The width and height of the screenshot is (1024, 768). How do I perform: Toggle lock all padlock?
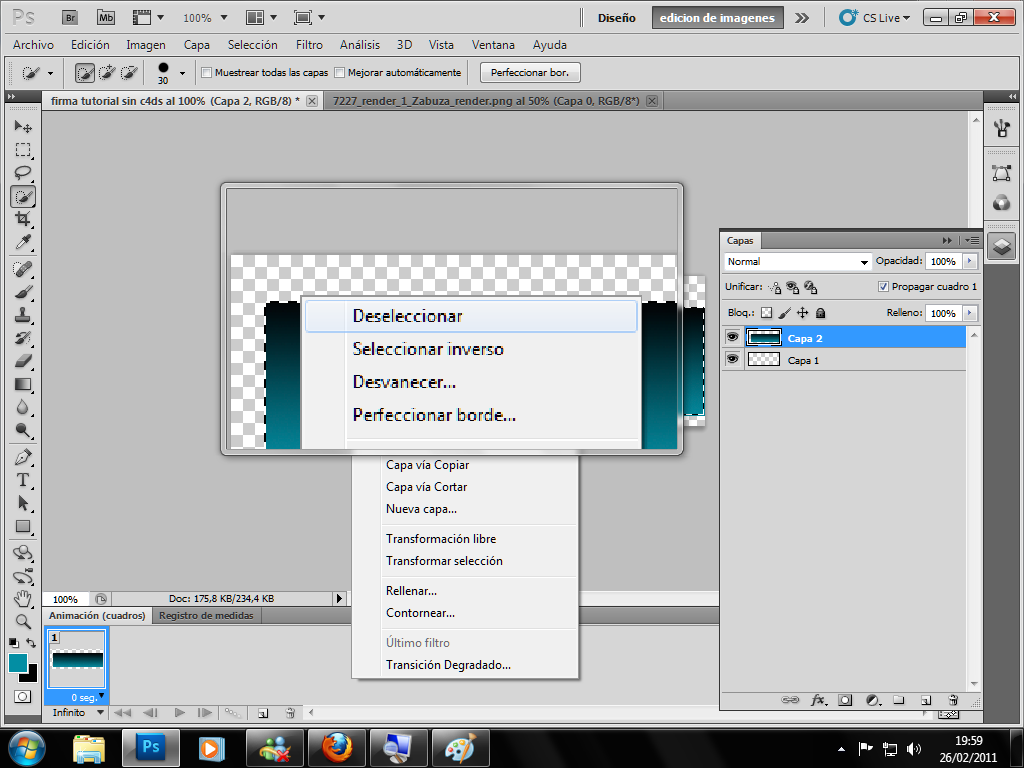(821, 313)
